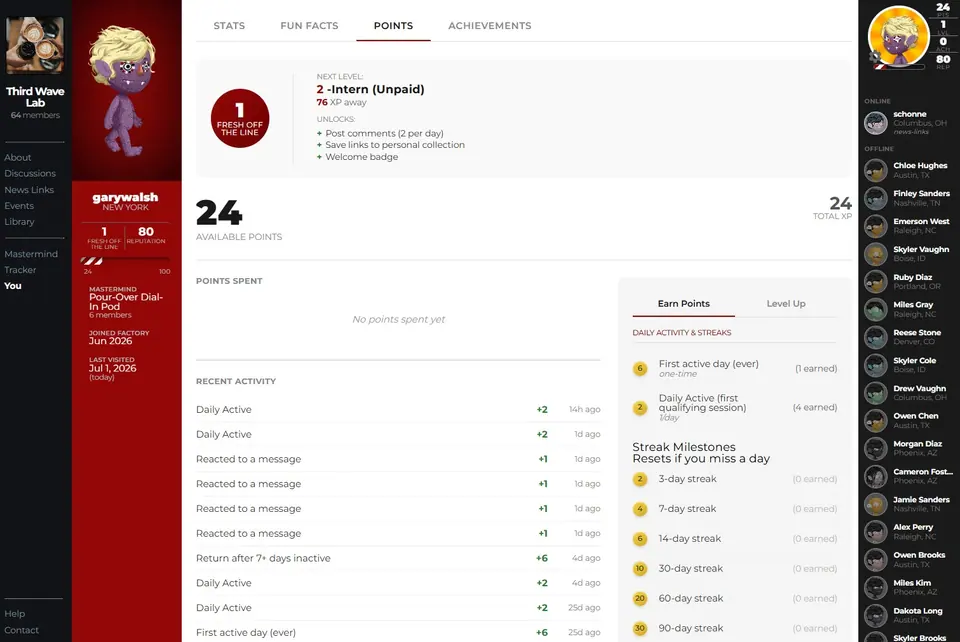Image resolution: width=960 pixels, height=642 pixels.
Task: Click the 'Streak Milestones' heading
Action: pyautogui.click(x=684, y=447)
